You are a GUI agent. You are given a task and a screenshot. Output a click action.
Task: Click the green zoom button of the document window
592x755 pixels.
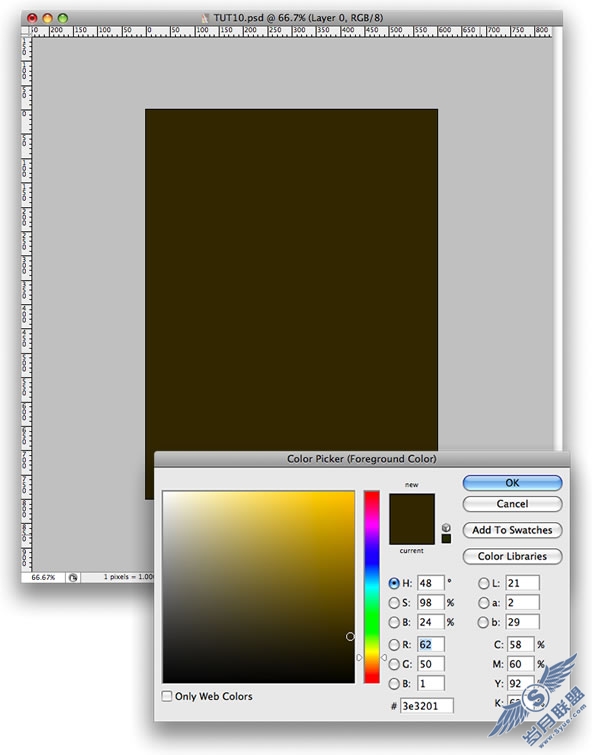tap(63, 18)
